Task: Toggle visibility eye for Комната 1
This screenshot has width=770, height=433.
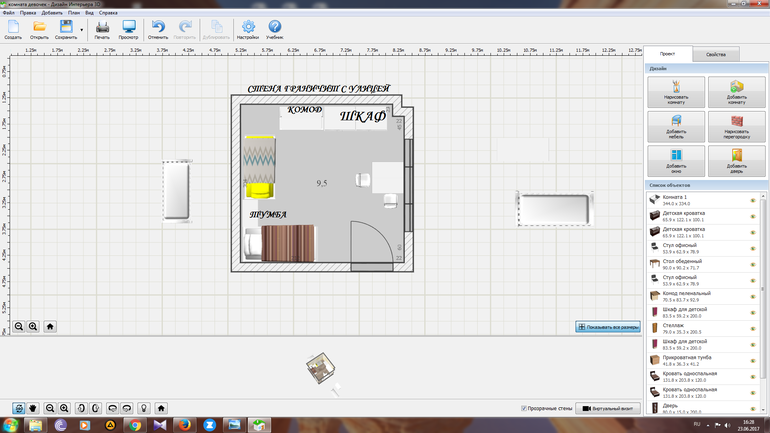Action: (752, 200)
